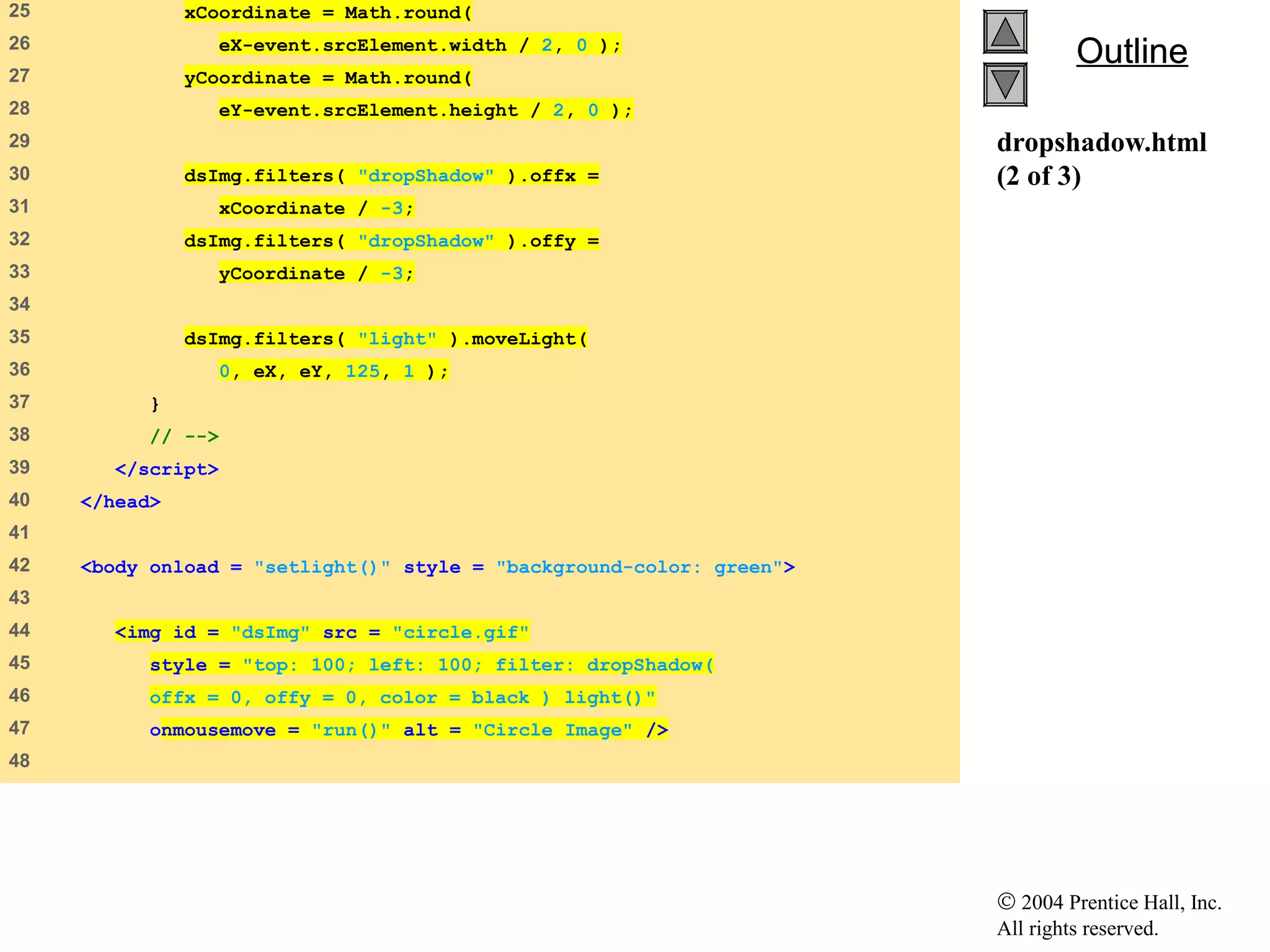Click 'eX-event.srcElement.width / 2, 0 );' line

point(420,45)
